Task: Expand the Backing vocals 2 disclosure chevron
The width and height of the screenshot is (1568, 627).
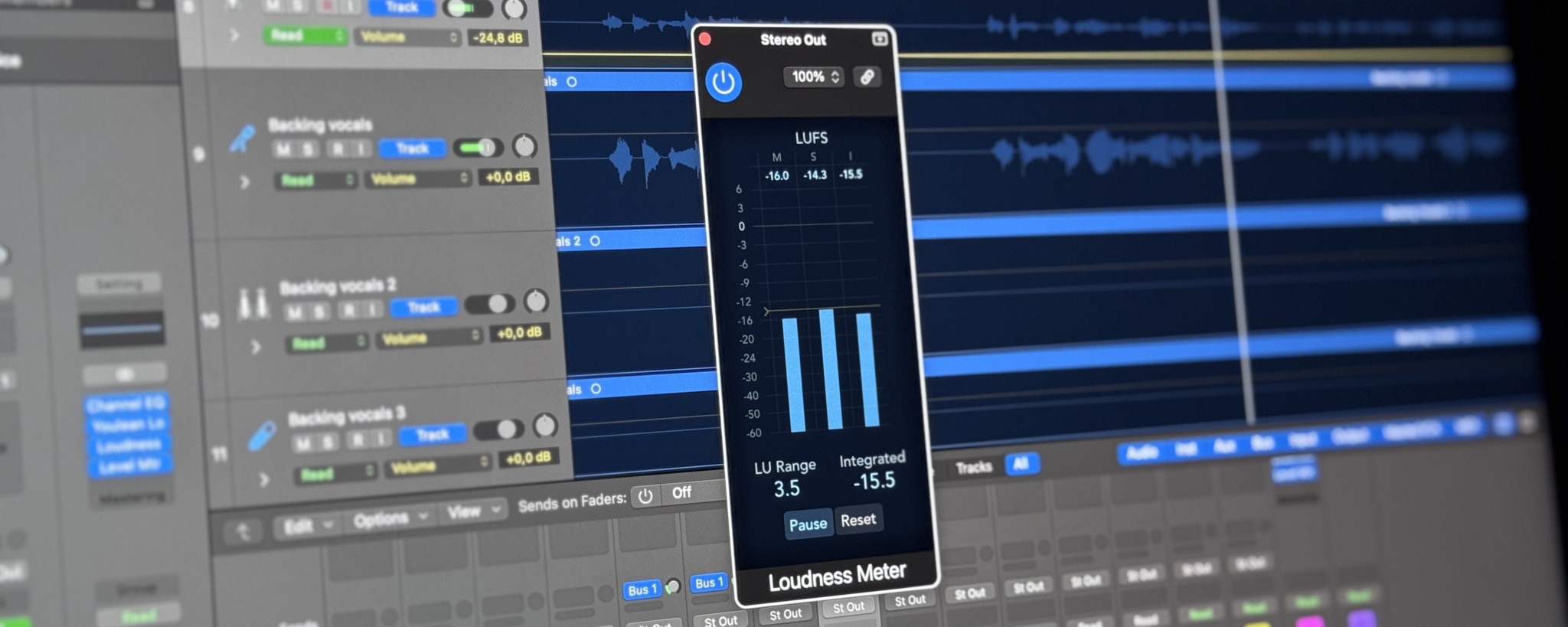Action: [x=256, y=347]
